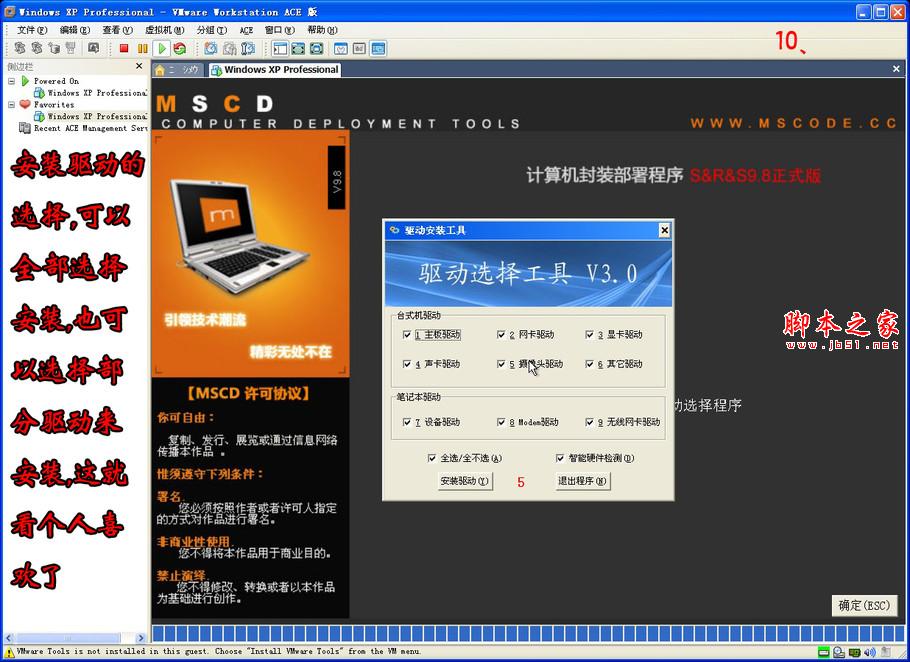Click the green power on toolbar icon

coord(162,47)
